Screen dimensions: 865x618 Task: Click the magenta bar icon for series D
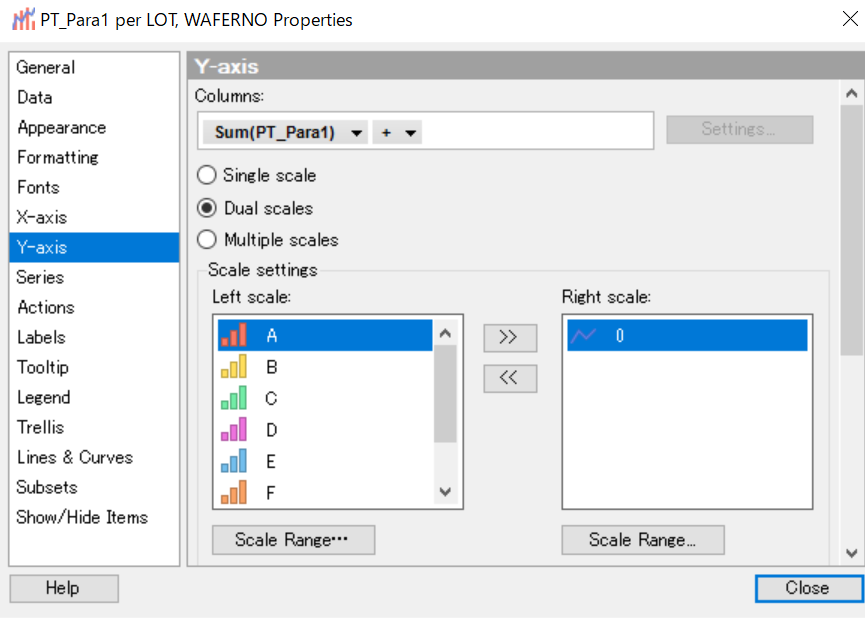pyautogui.click(x=233, y=430)
